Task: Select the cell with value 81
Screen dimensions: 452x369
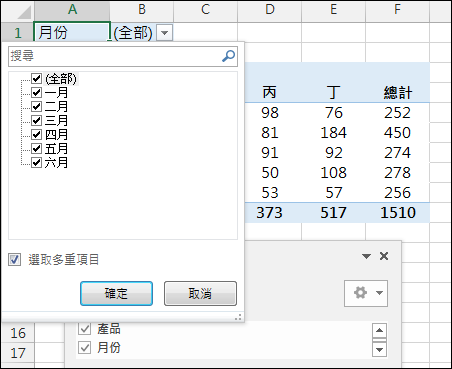Action: pos(269,133)
